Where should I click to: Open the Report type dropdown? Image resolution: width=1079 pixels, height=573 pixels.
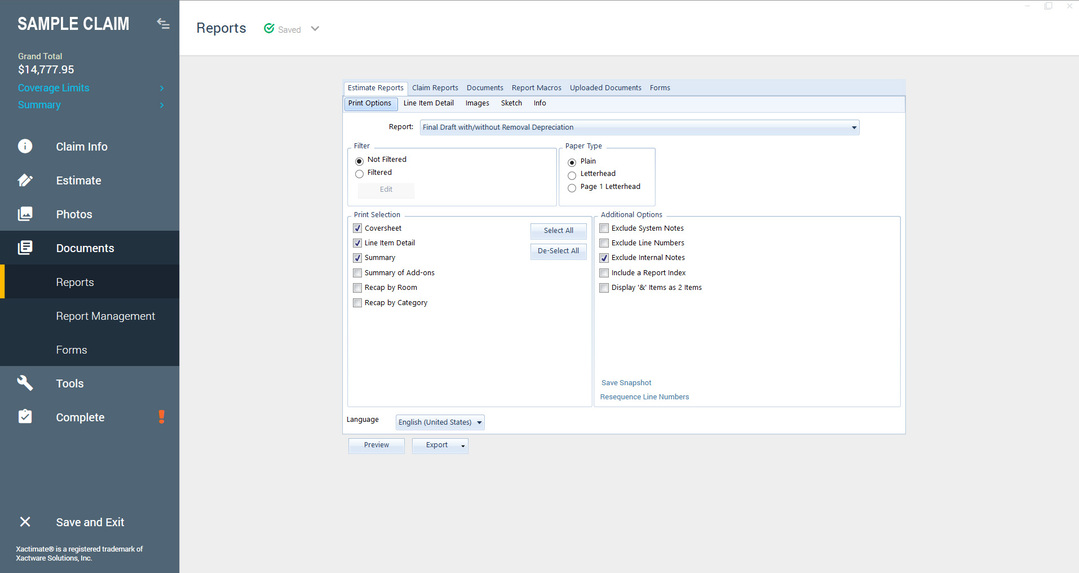pyautogui.click(x=854, y=128)
